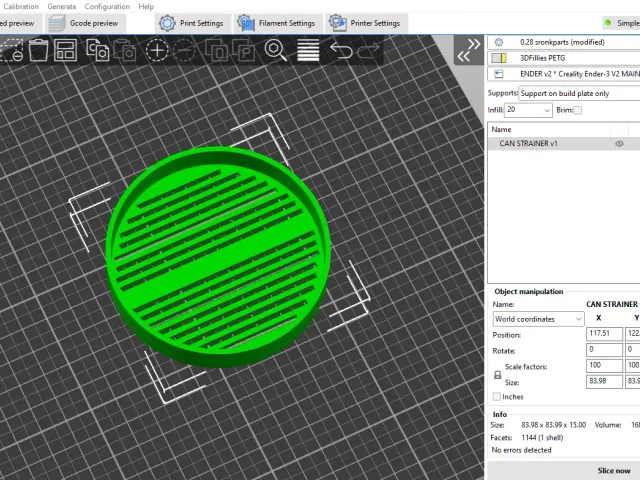Click the gear icon on Print Settings tab
The image size is (640, 480).
pyautogui.click(x=167, y=23)
